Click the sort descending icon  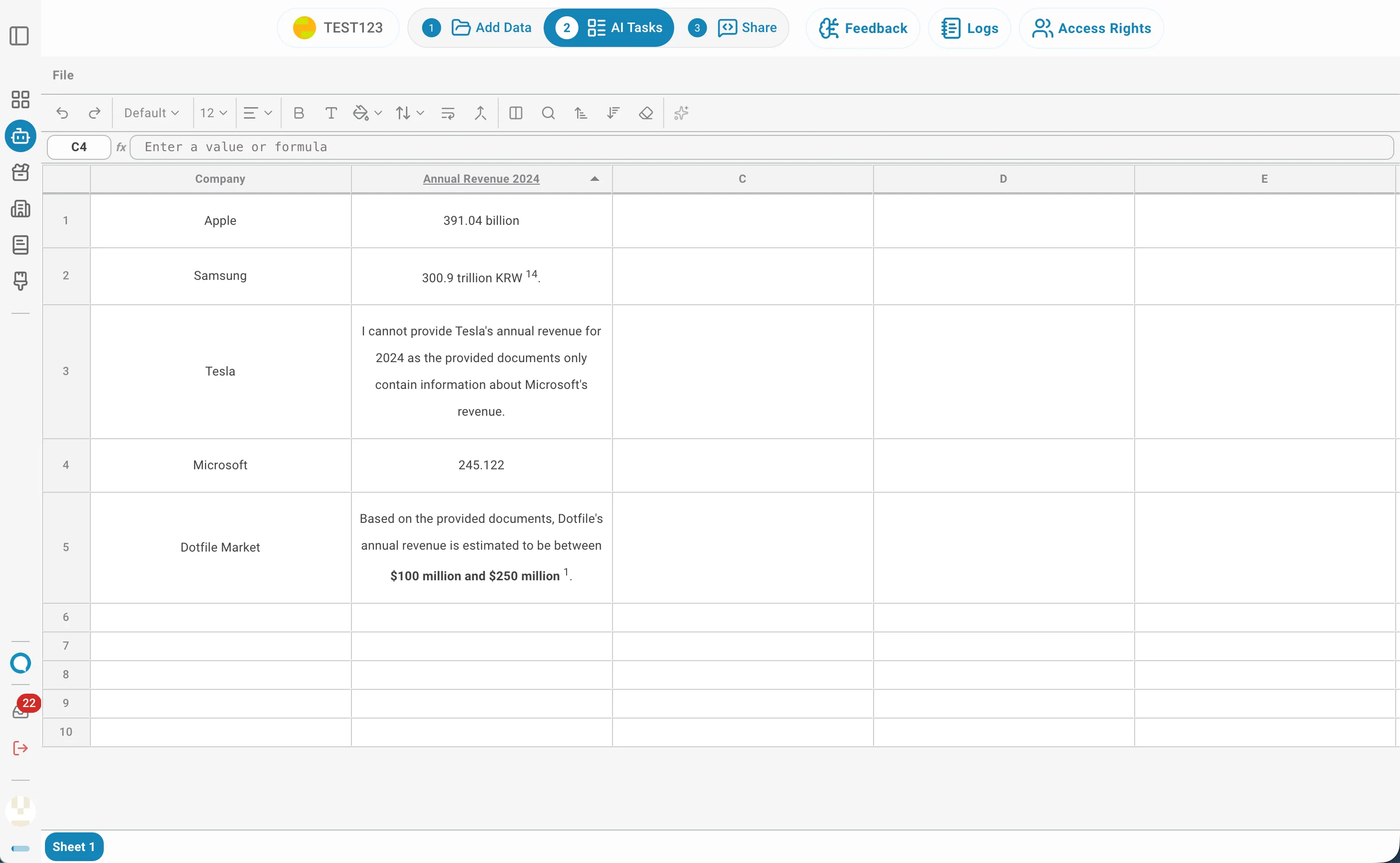pos(613,113)
